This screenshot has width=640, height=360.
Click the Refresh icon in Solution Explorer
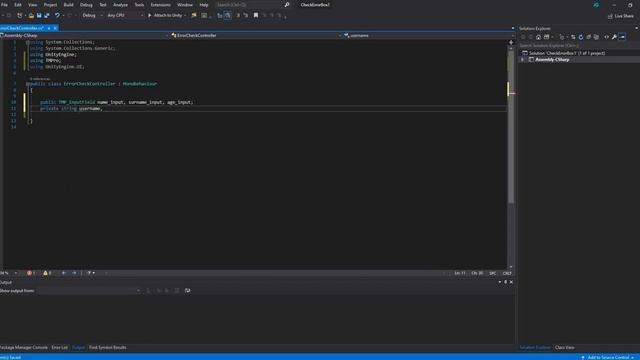tap(581, 37)
